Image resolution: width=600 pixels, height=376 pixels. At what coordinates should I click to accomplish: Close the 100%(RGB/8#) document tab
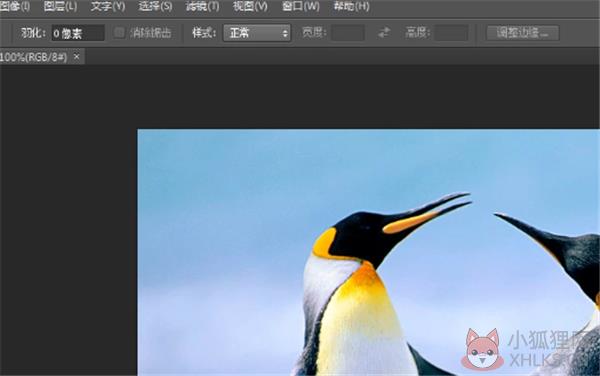tap(77, 57)
